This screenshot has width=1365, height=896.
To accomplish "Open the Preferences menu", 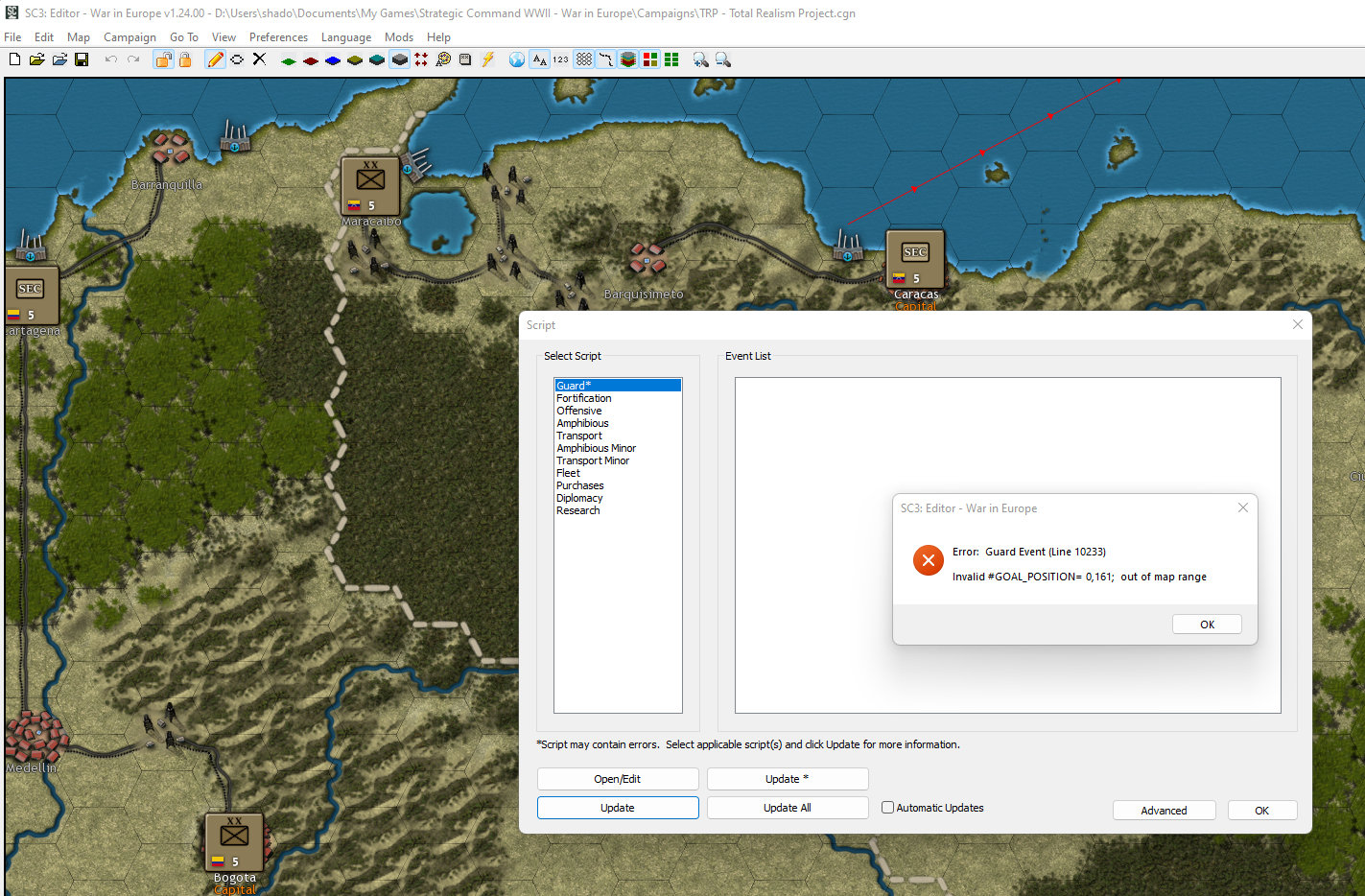I will [x=278, y=37].
